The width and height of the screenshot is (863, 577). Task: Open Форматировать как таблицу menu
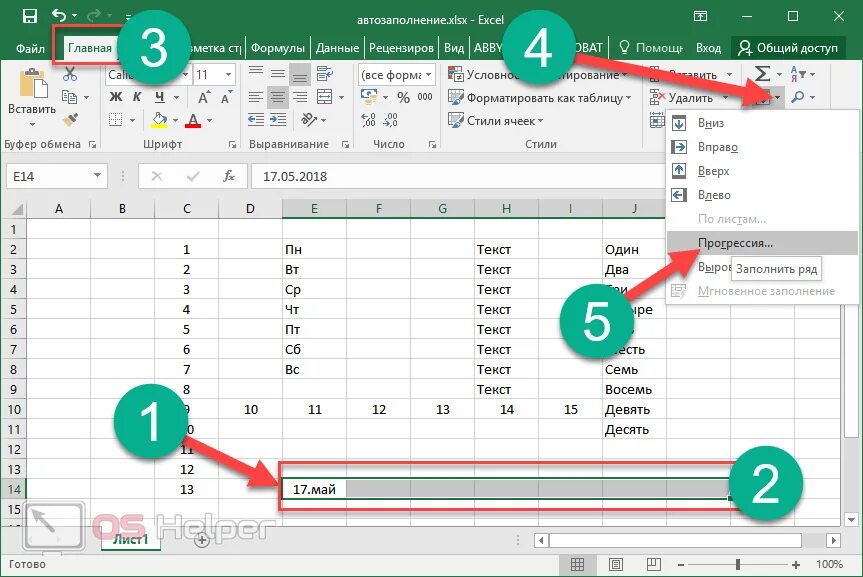[x=539, y=98]
